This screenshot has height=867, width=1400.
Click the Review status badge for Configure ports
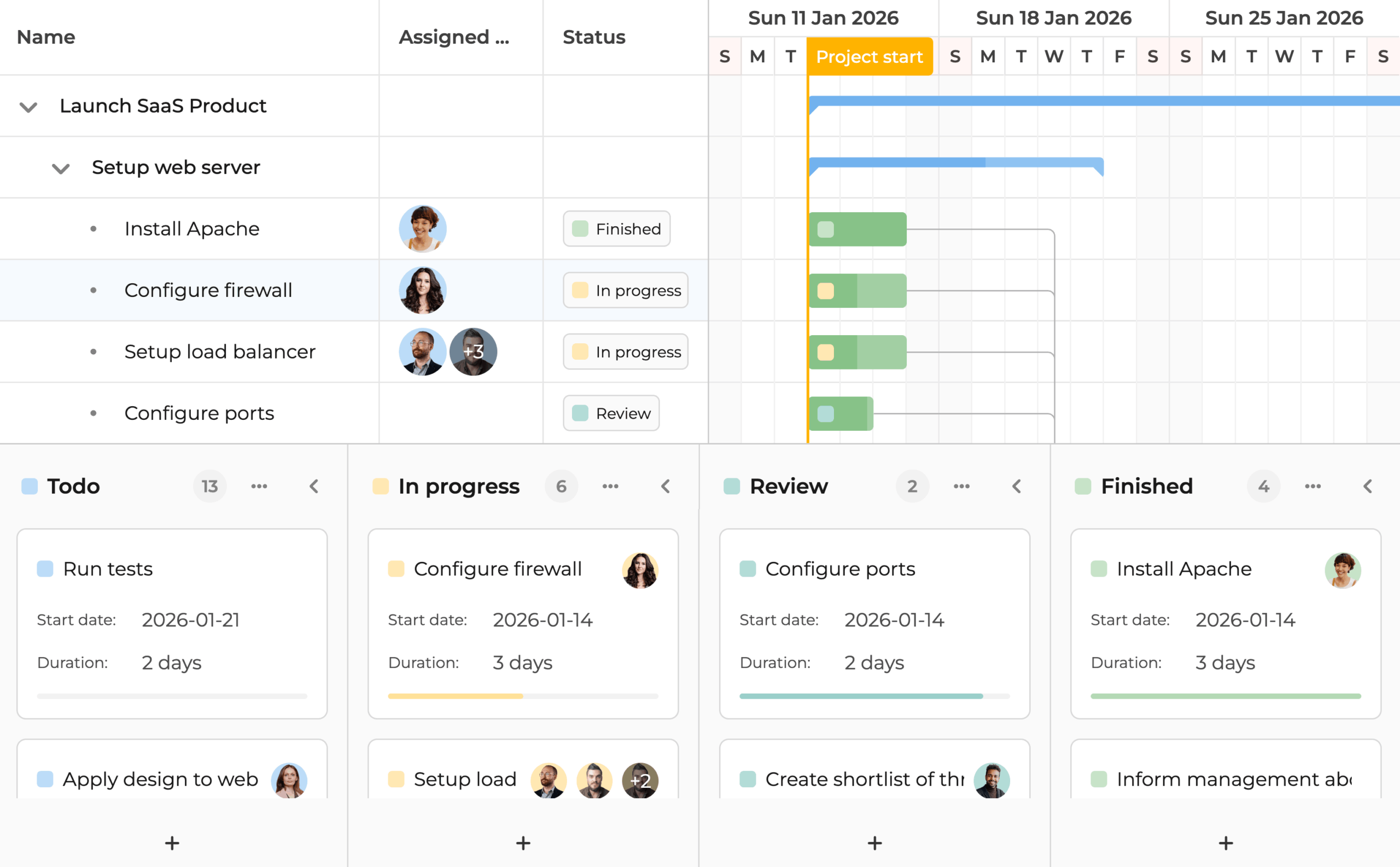(x=611, y=413)
